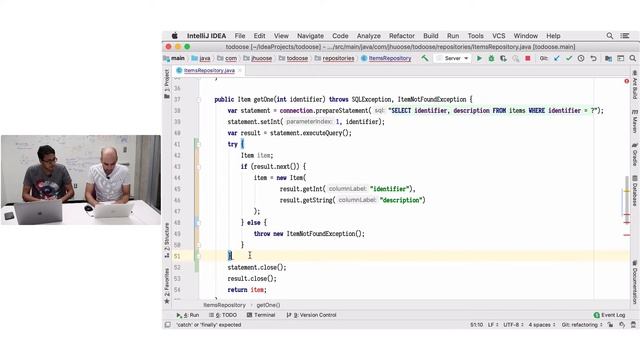Click the repositories breadcrumb folder

click(334, 58)
